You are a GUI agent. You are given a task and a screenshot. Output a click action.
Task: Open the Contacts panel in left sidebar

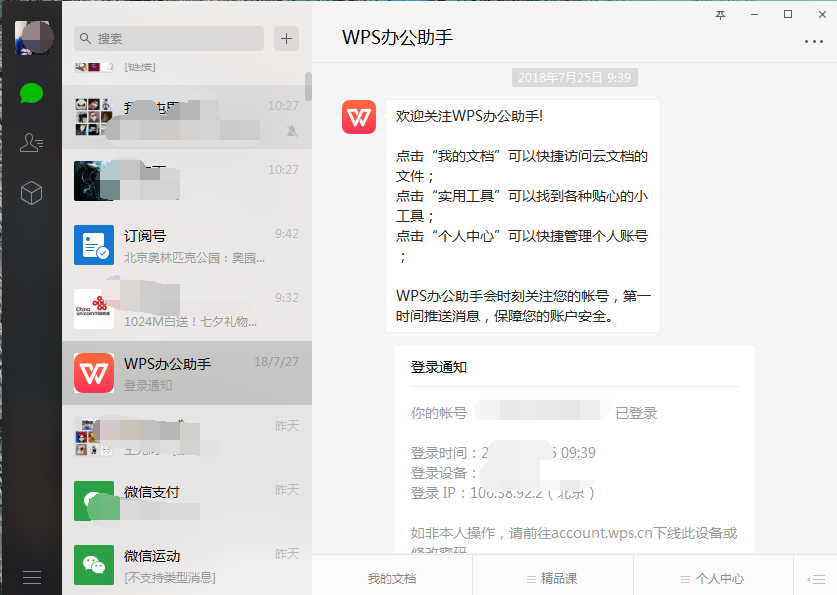pyautogui.click(x=31, y=142)
